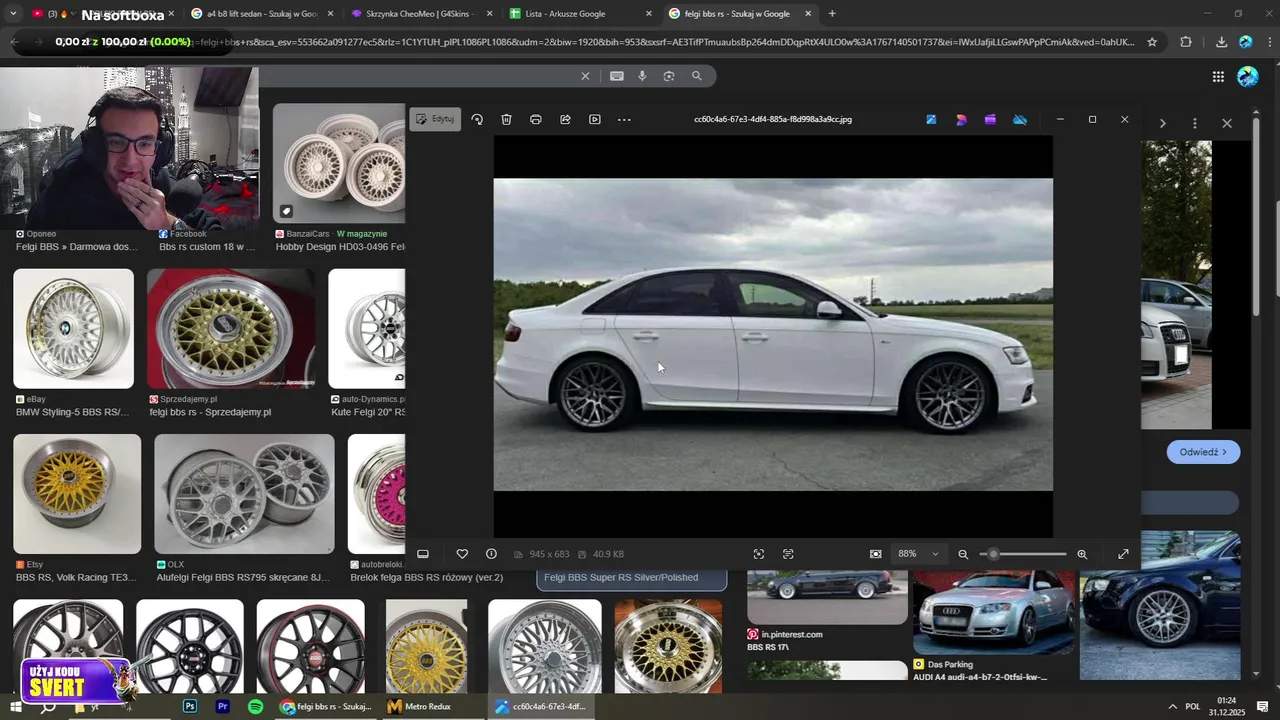Toggle fullscreen view of the photo
The width and height of the screenshot is (1280, 720).
point(1123,554)
